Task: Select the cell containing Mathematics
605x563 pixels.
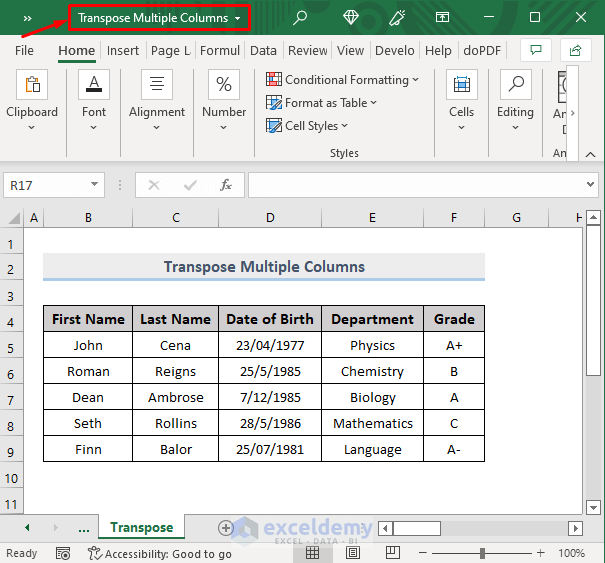Action: tap(372, 423)
